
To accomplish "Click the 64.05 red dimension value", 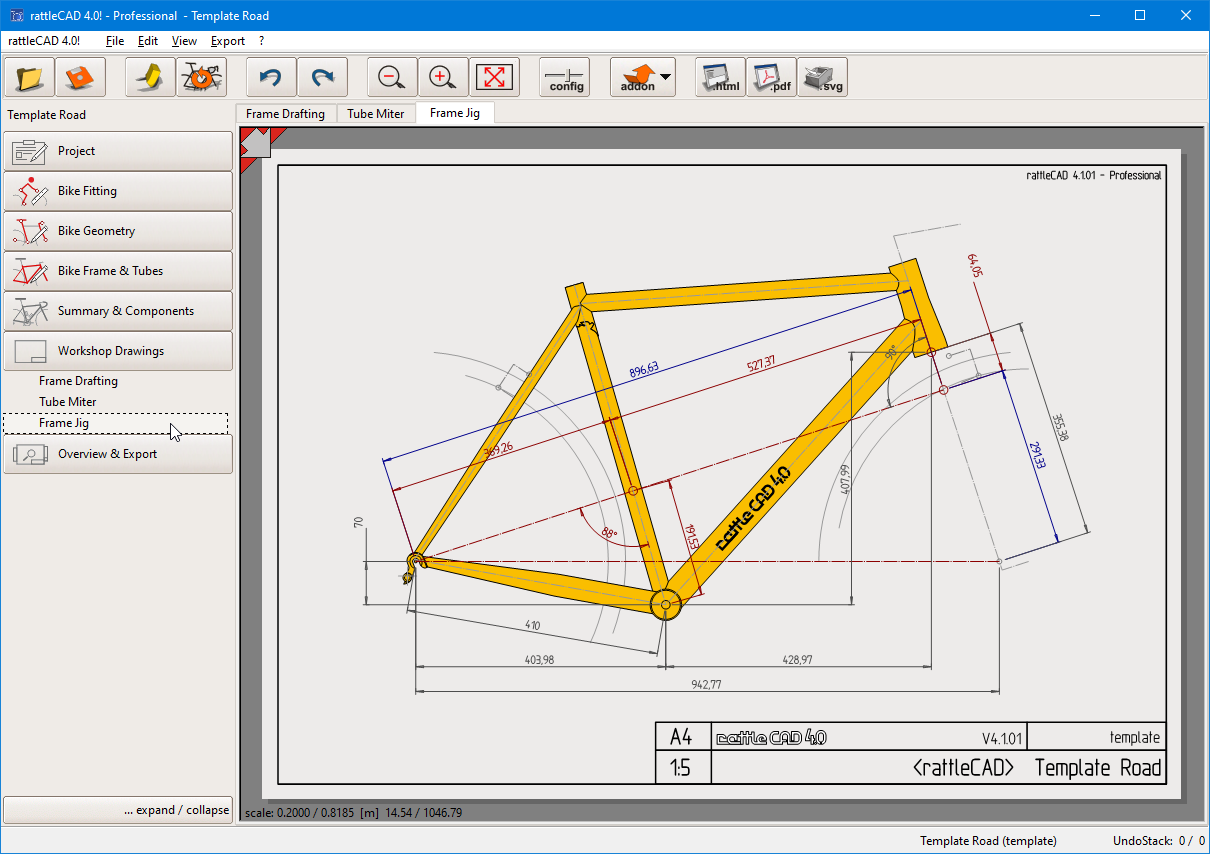I will click(x=973, y=266).
